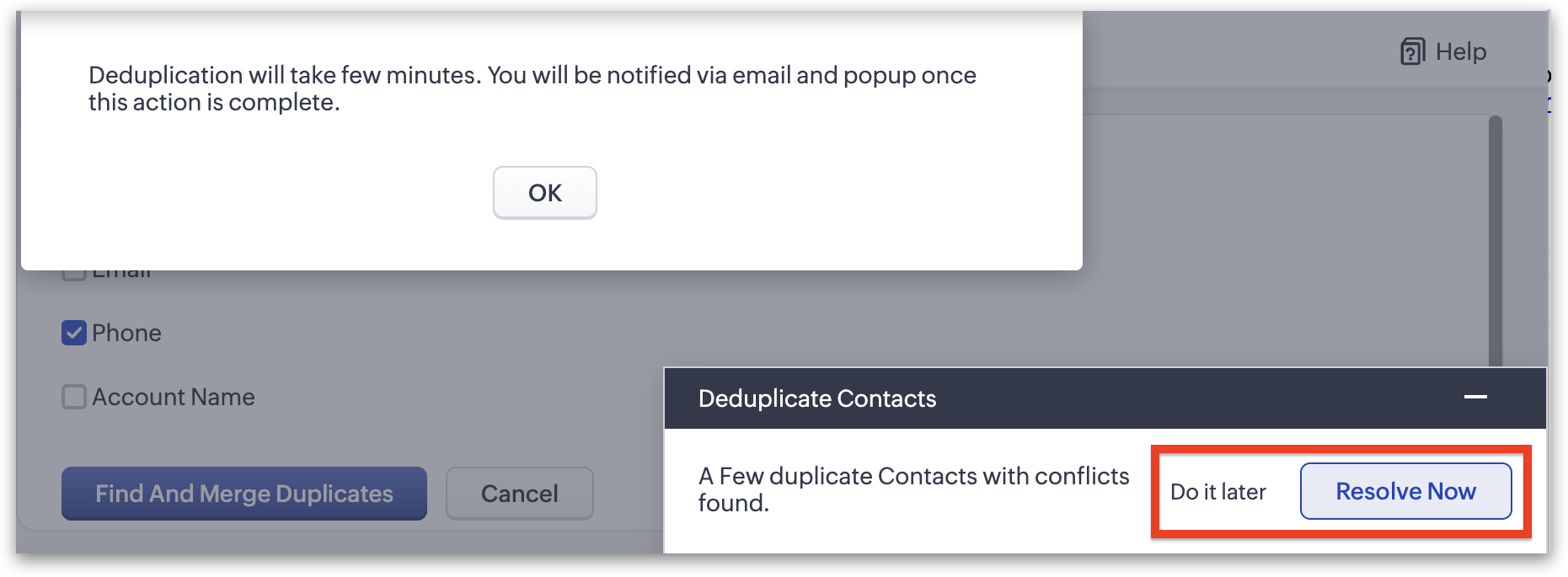The image size is (1568, 577).
Task: Click the duplicate Contacts conflicts found message
Action: [912, 489]
